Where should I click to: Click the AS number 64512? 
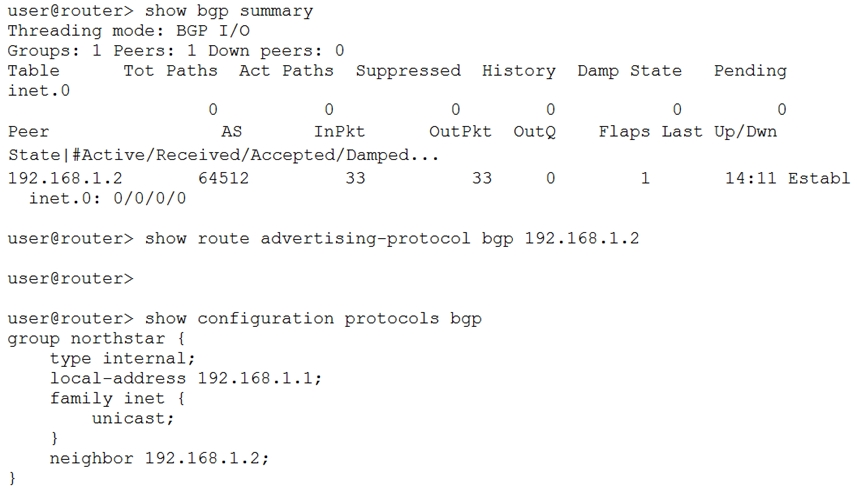coord(224,178)
